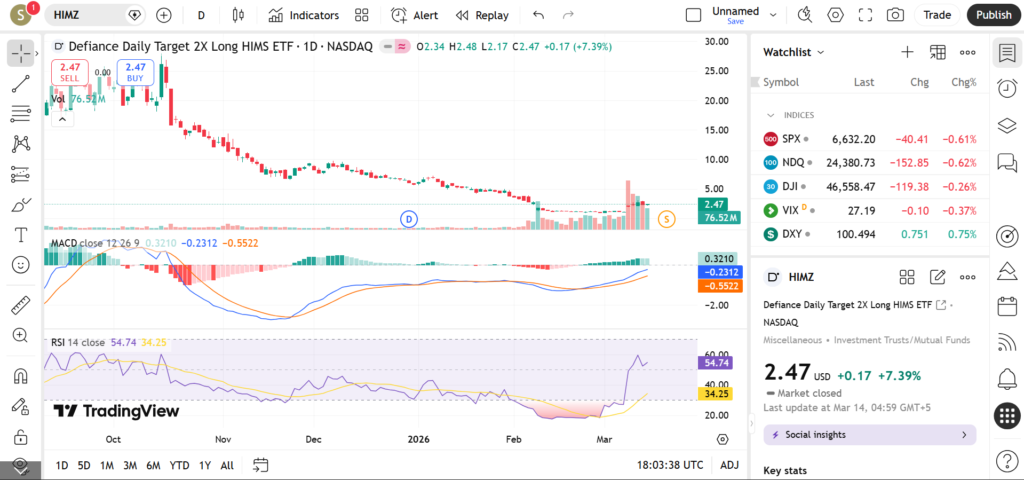Select the text annotation tool
The width and height of the screenshot is (1024, 480).
coord(20,235)
